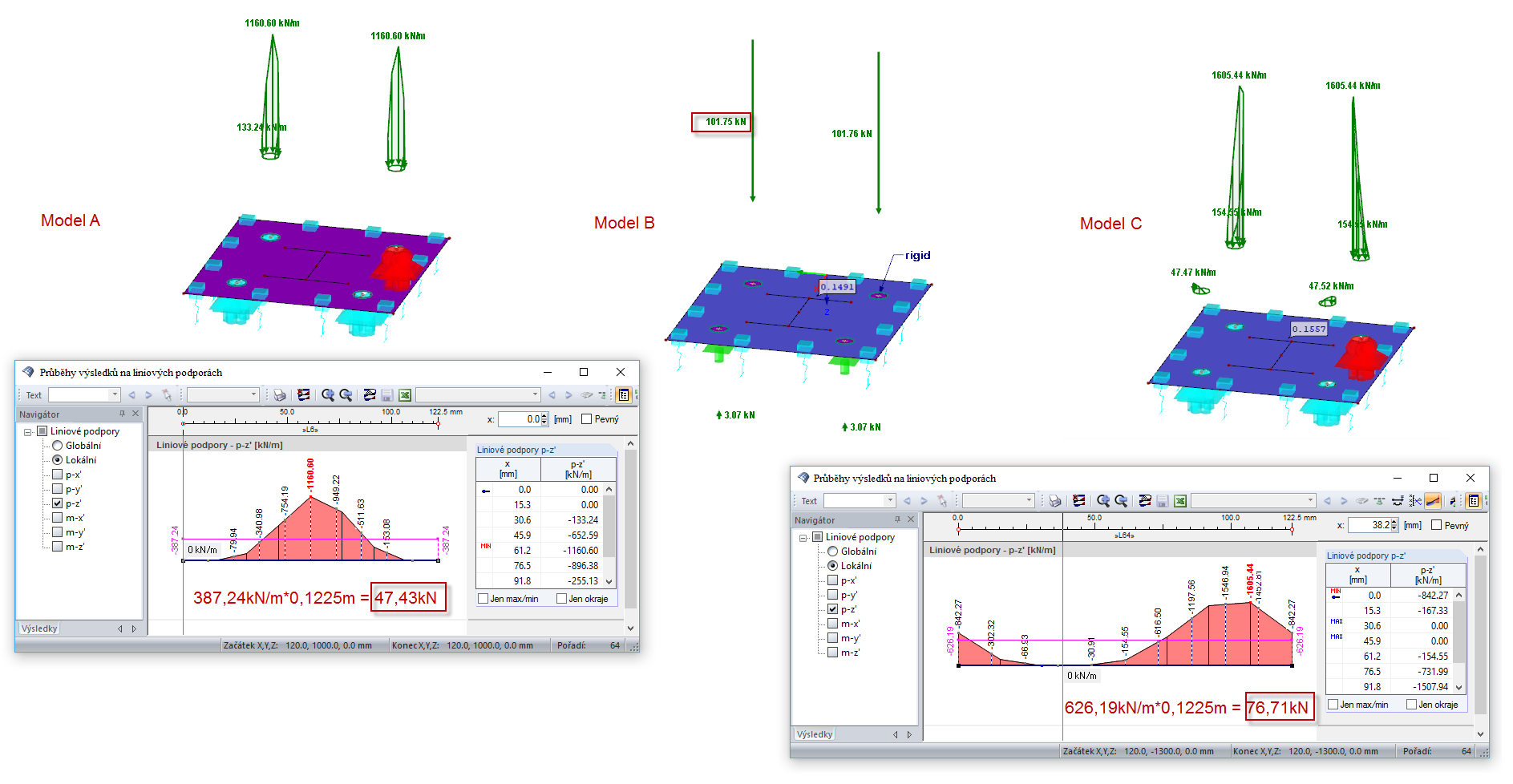
Task: Collapse the Liniové podpory tree in L64 window
Action: (x=803, y=538)
